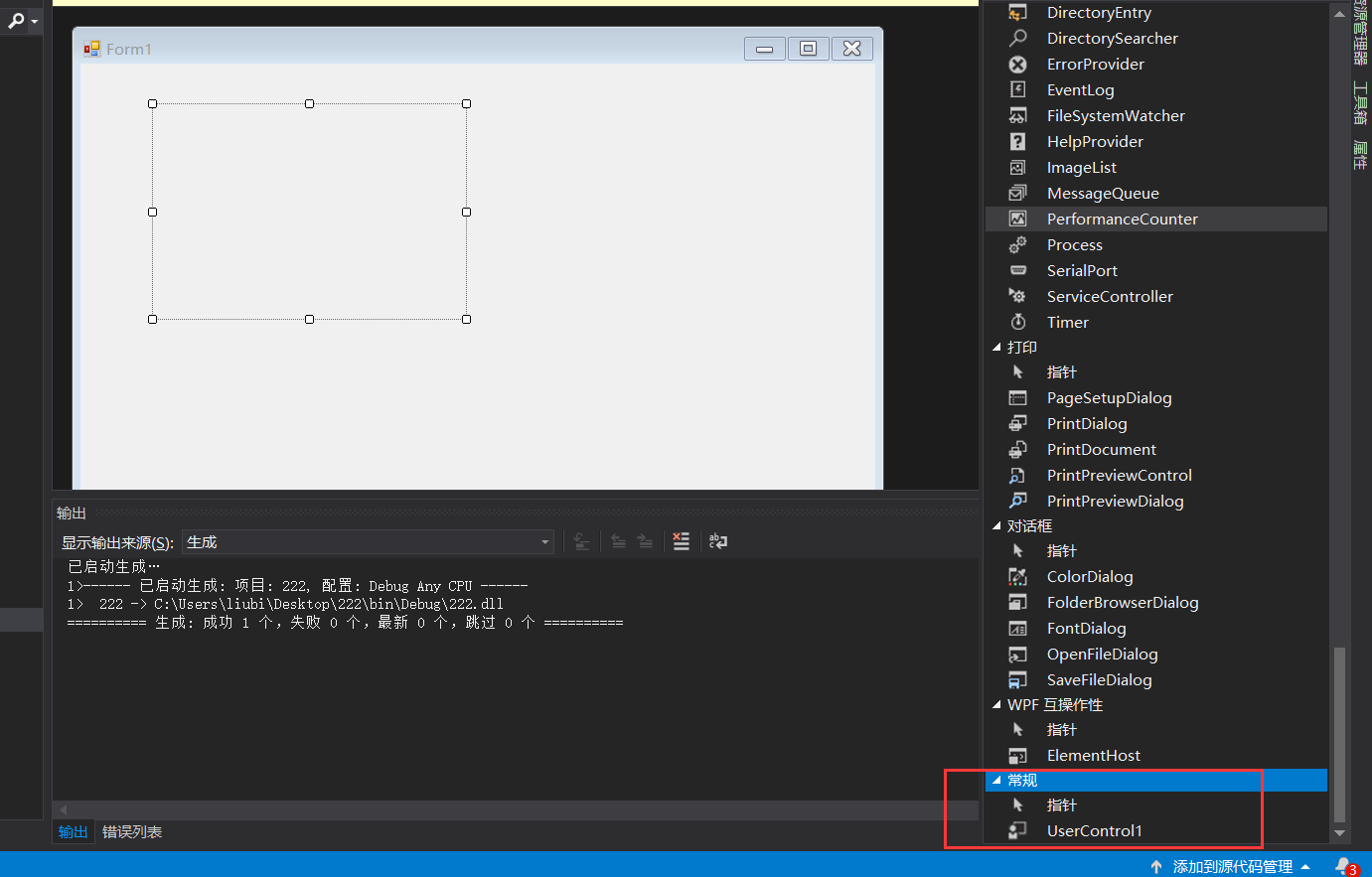Pick the PageSetupDialog icon

(1017, 398)
